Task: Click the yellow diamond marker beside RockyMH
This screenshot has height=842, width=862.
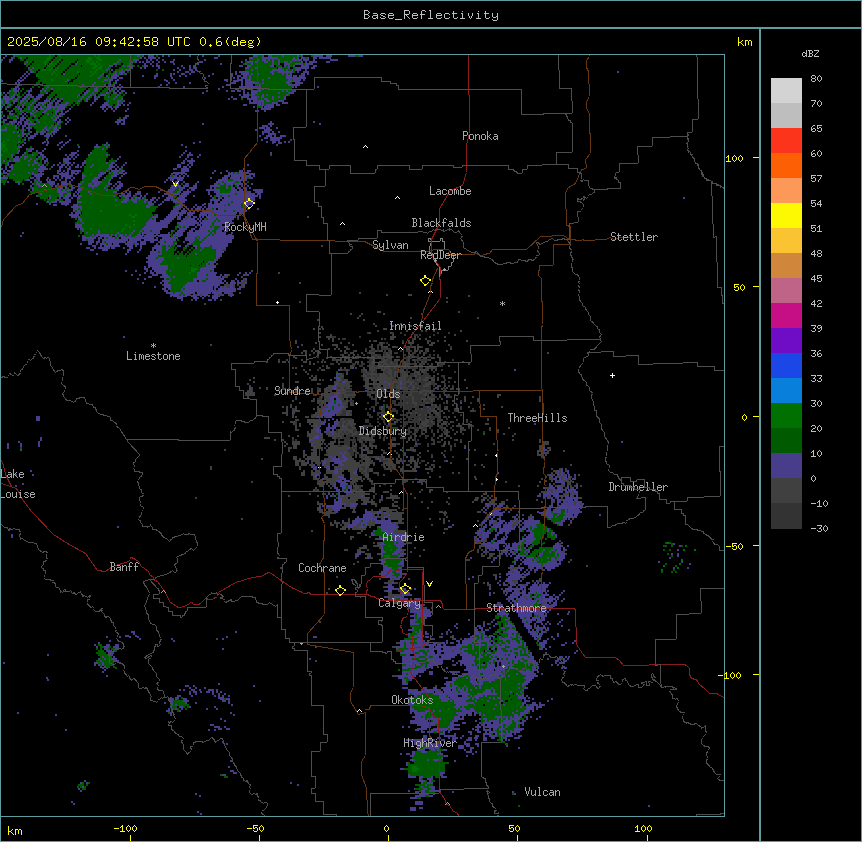Action: coord(249,203)
